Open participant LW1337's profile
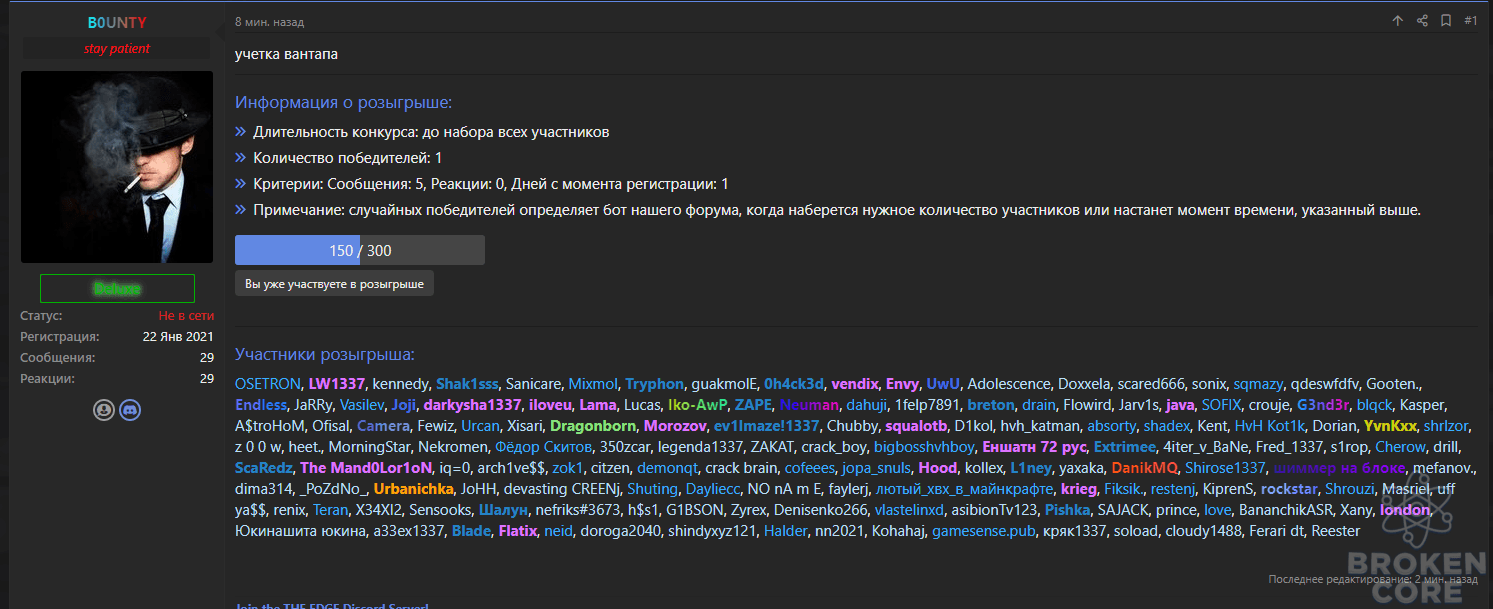 [x=336, y=384]
